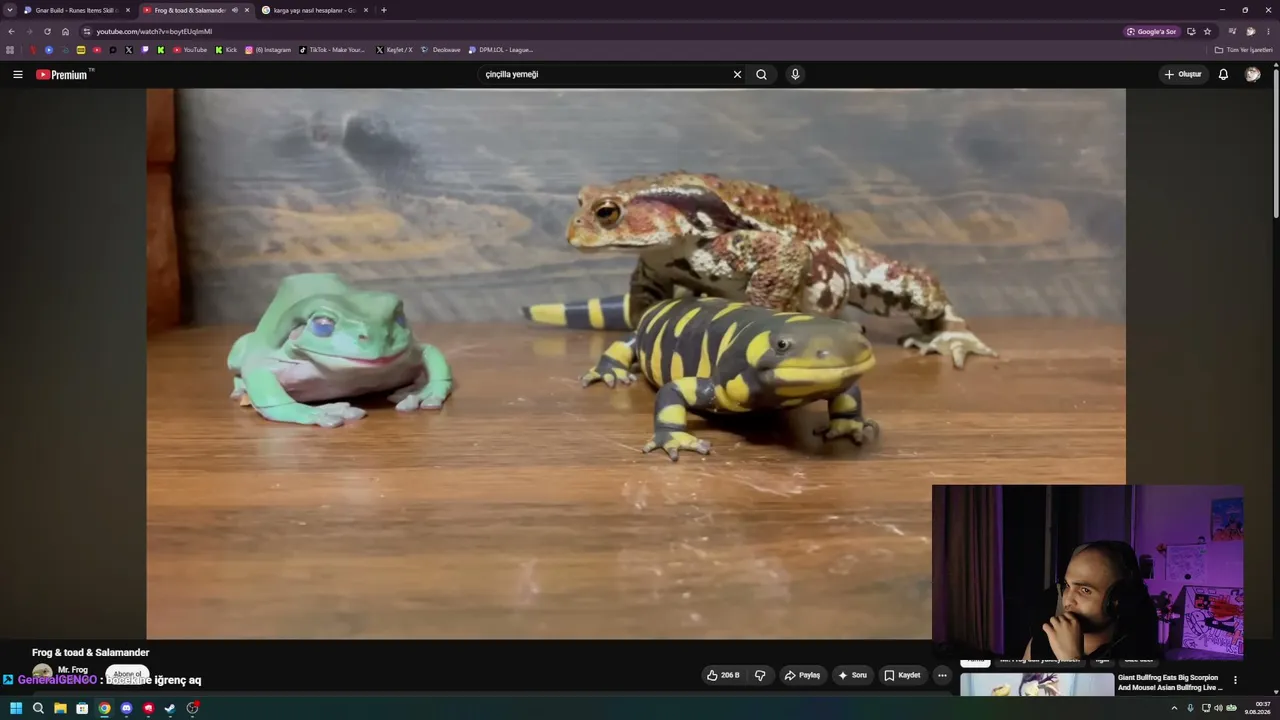The width and height of the screenshot is (1280, 720).
Task: Open YouTube notifications bell
Action: [x=1223, y=74]
